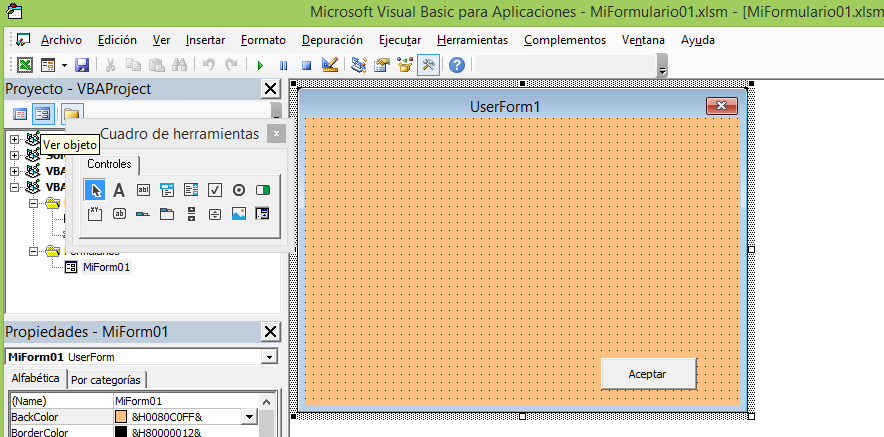
Task: Select the ListBox tool in the toolbox
Action: pyautogui.click(x=191, y=190)
